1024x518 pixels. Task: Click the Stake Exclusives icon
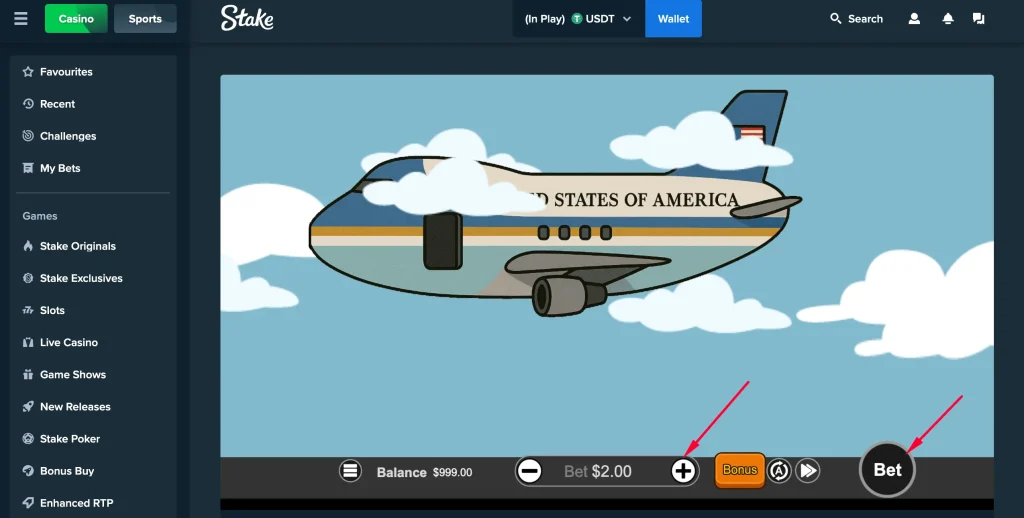tap(27, 278)
